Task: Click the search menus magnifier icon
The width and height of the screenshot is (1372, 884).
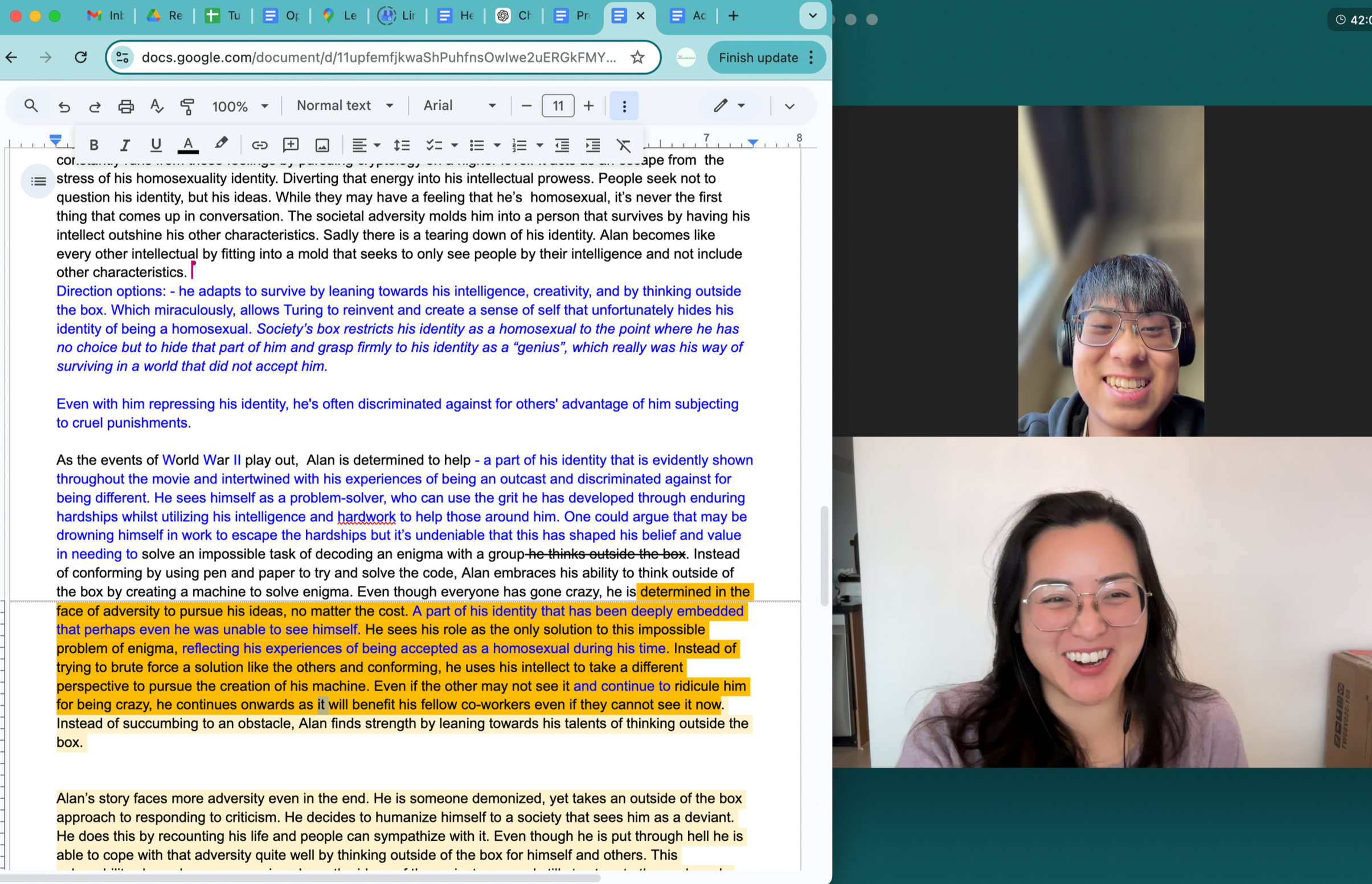Action: tap(31, 106)
